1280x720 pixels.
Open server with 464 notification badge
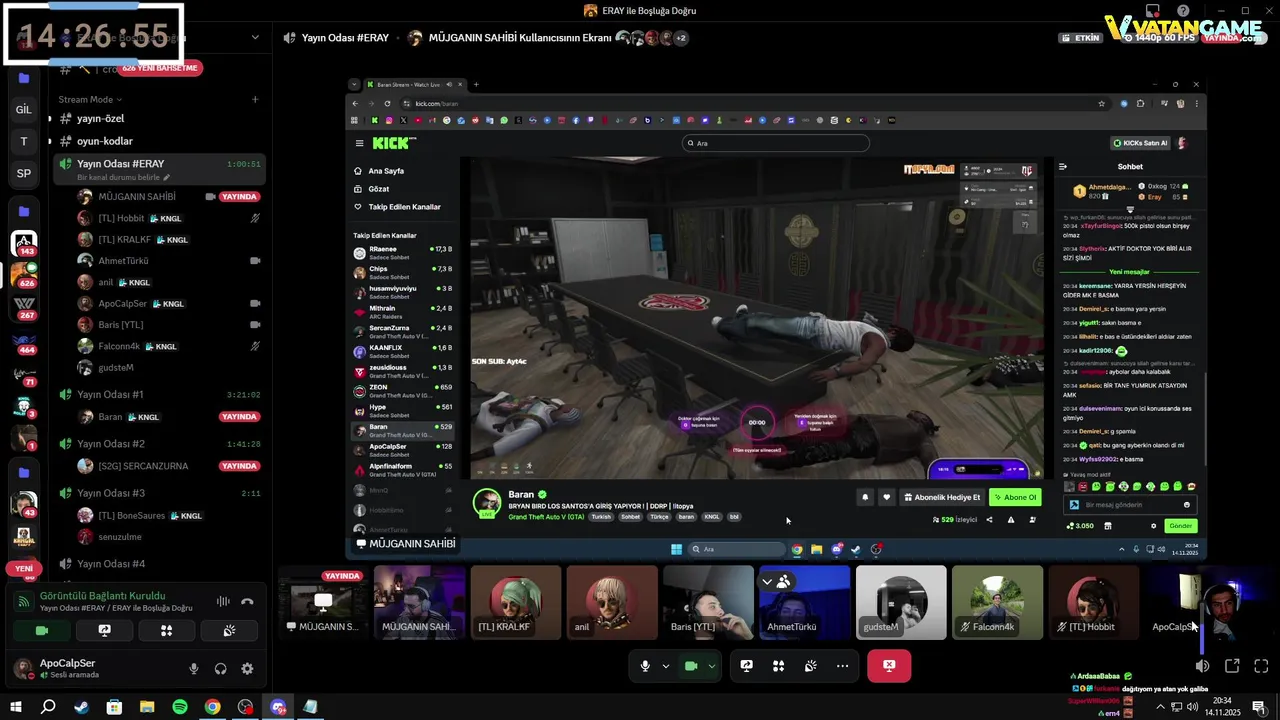click(x=24, y=344)
